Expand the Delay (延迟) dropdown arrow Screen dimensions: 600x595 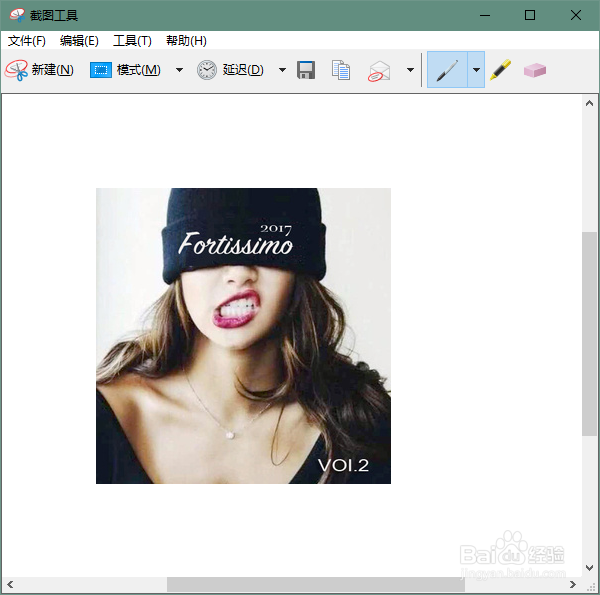(282, 70)
